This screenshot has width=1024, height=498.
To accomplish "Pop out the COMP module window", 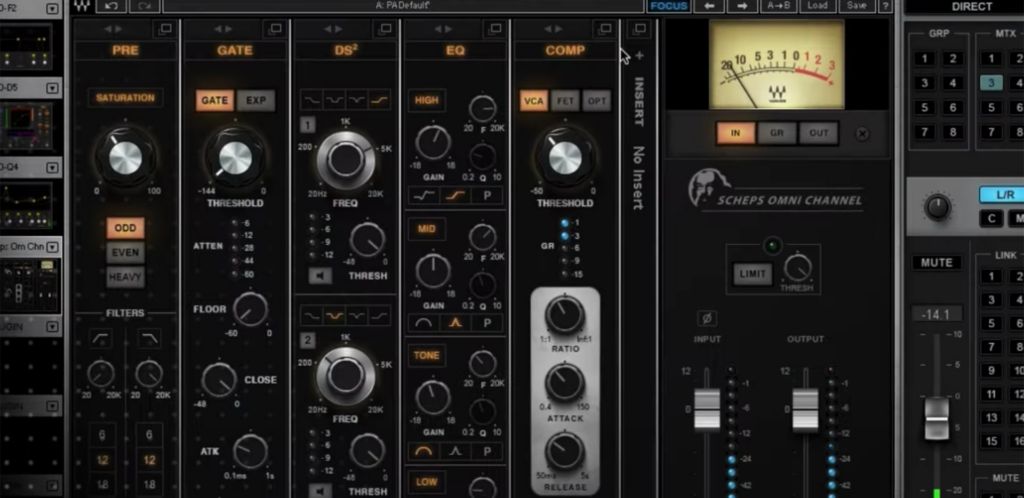I will [x=605, y=29].
